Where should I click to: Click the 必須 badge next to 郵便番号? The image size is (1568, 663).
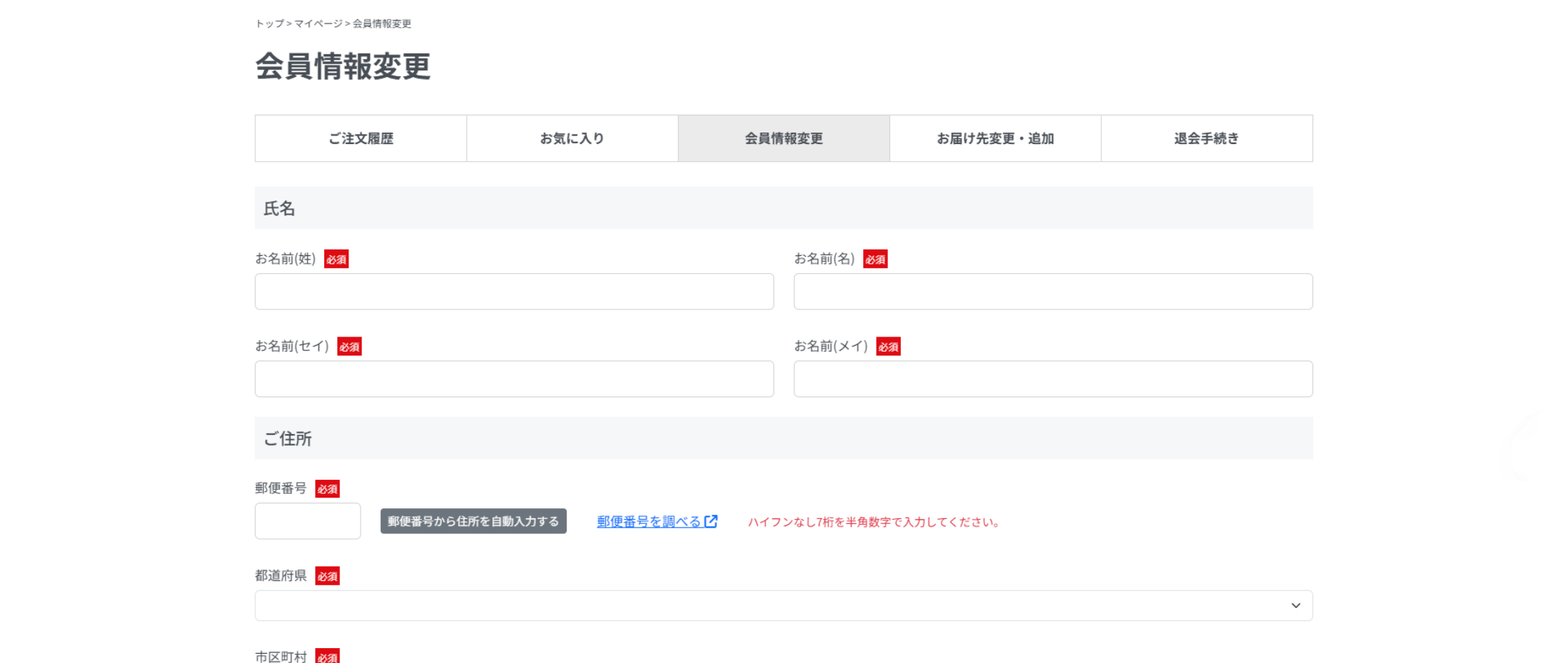pos(327,488)
